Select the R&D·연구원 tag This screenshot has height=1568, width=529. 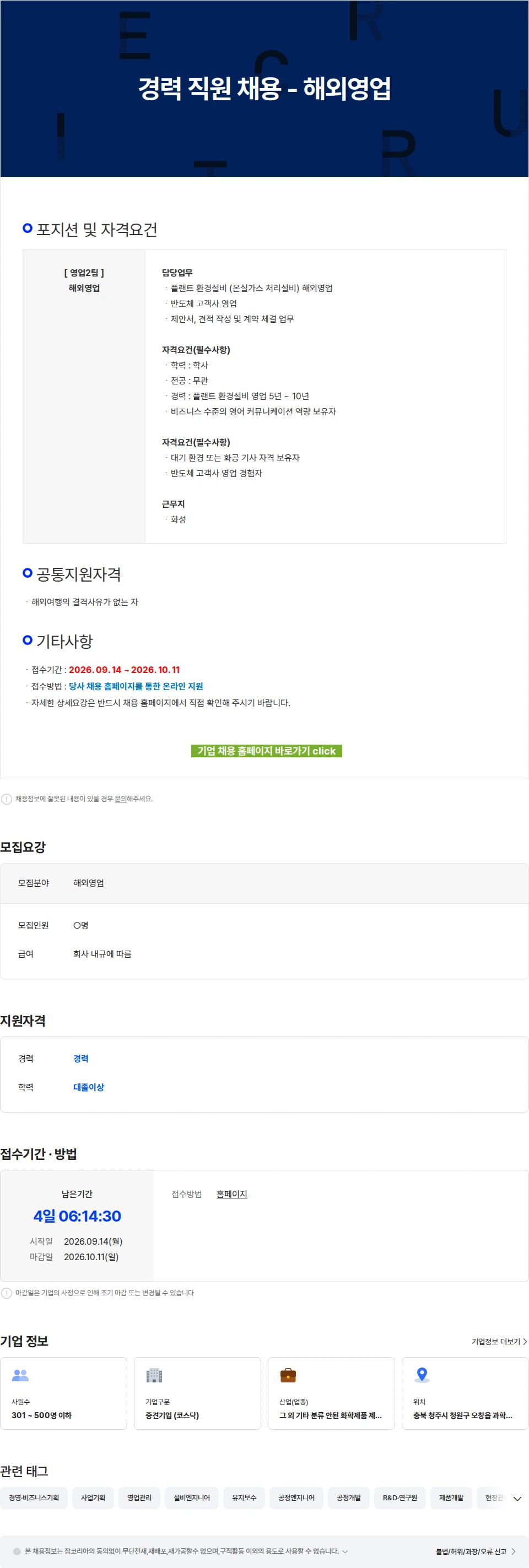click(400, 1498)
